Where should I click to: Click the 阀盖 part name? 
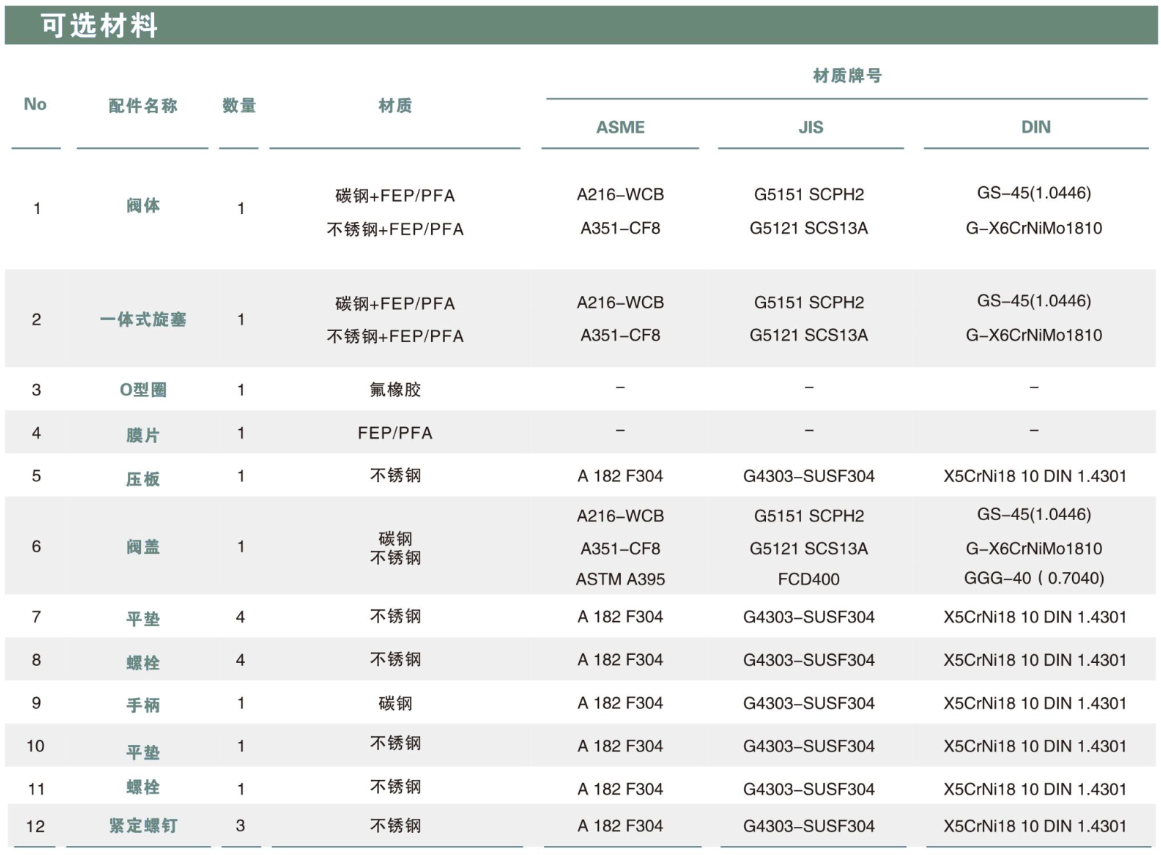coord(143,547)
